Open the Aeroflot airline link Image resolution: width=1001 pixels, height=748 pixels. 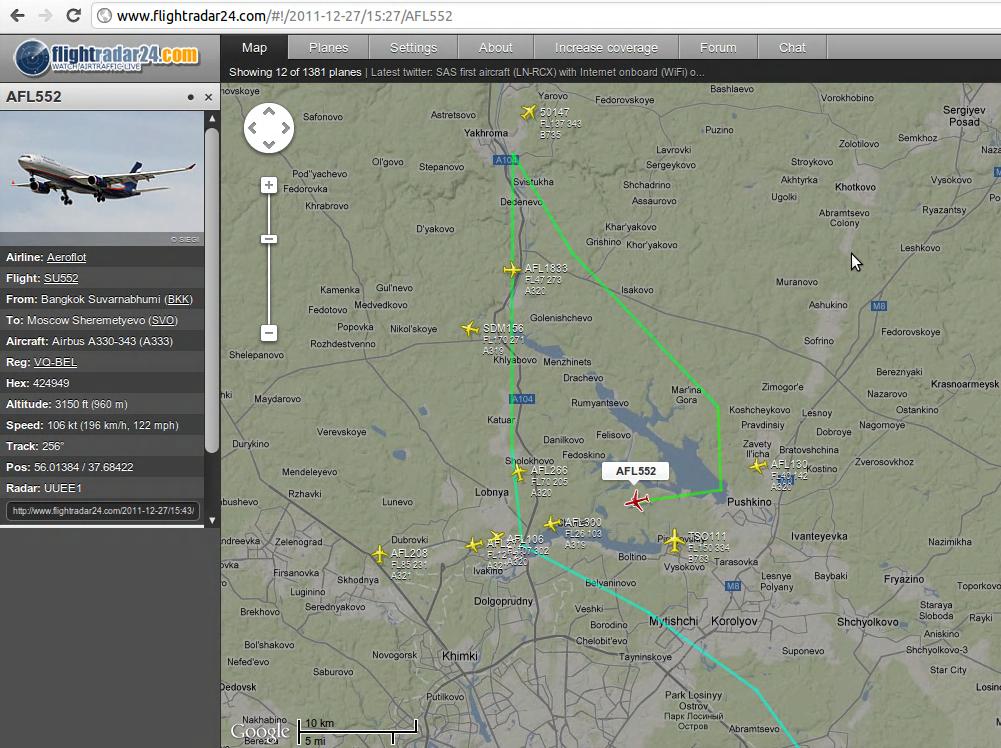point(66,257)
